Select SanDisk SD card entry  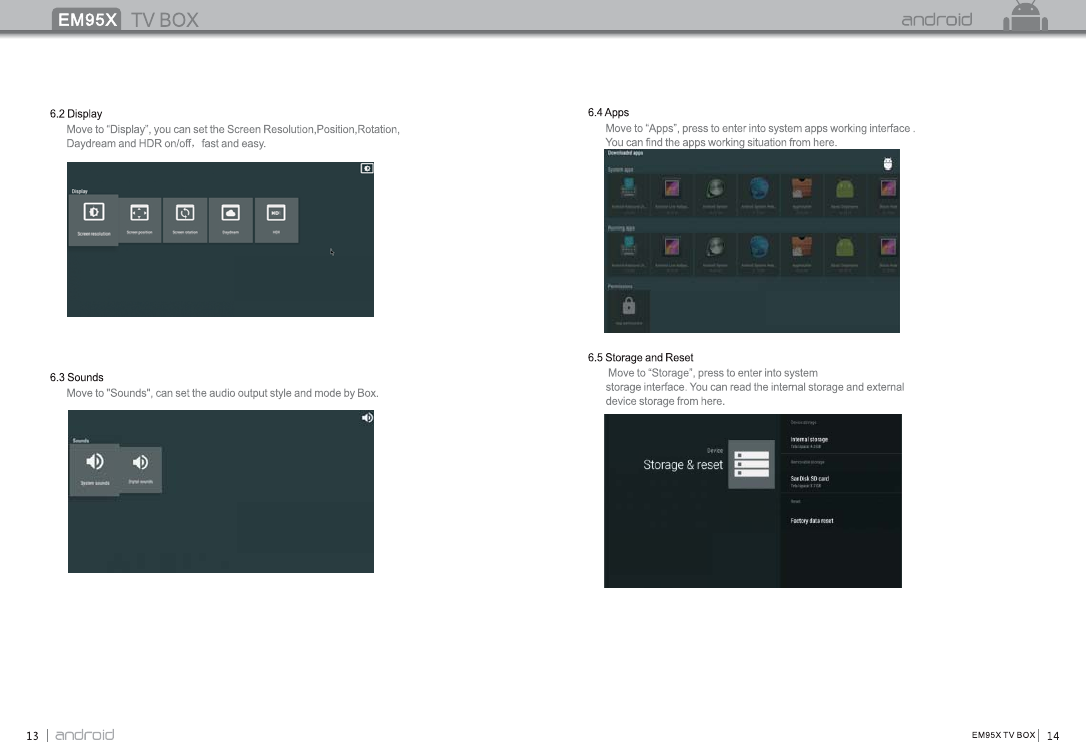click(841, 482)
